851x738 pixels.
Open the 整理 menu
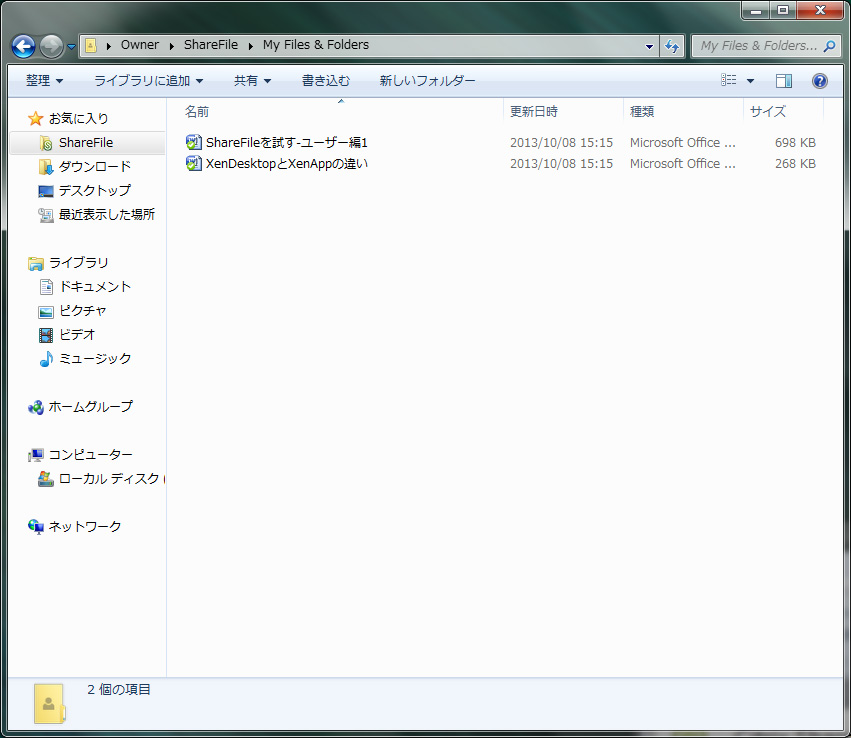[x=45, y=81]
